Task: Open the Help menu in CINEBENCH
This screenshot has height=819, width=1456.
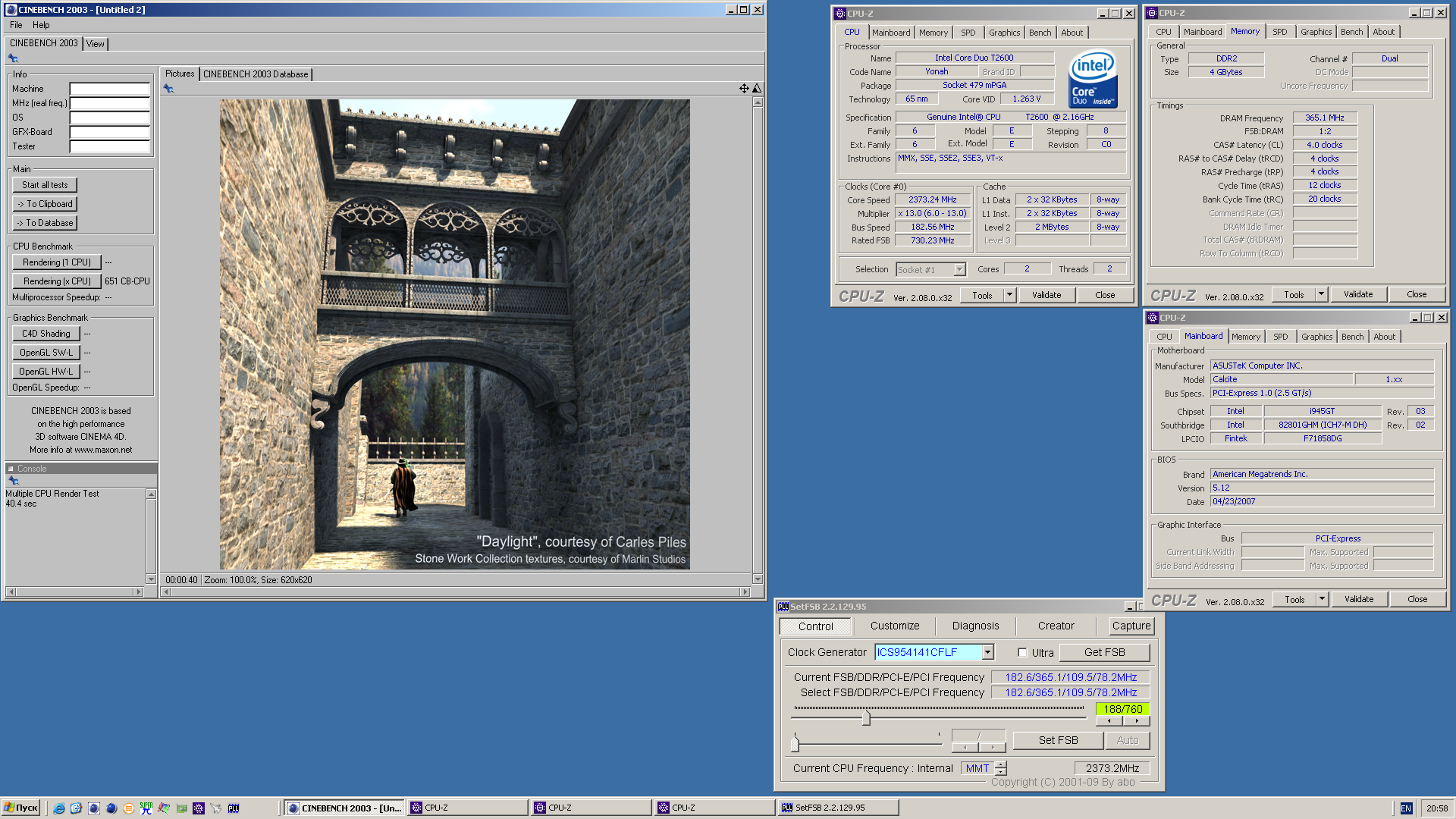Action: pos(41,25)
